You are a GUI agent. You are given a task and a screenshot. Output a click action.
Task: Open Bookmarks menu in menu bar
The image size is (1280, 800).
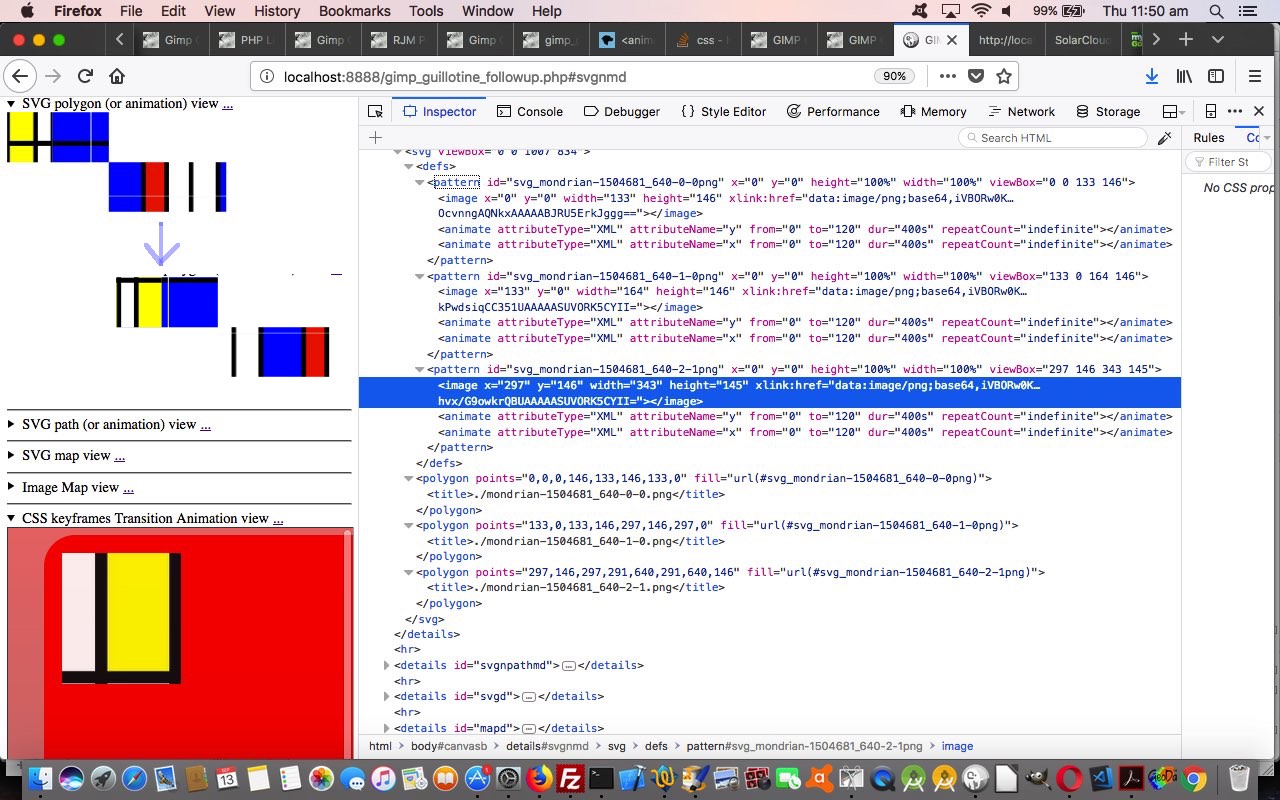354,11
